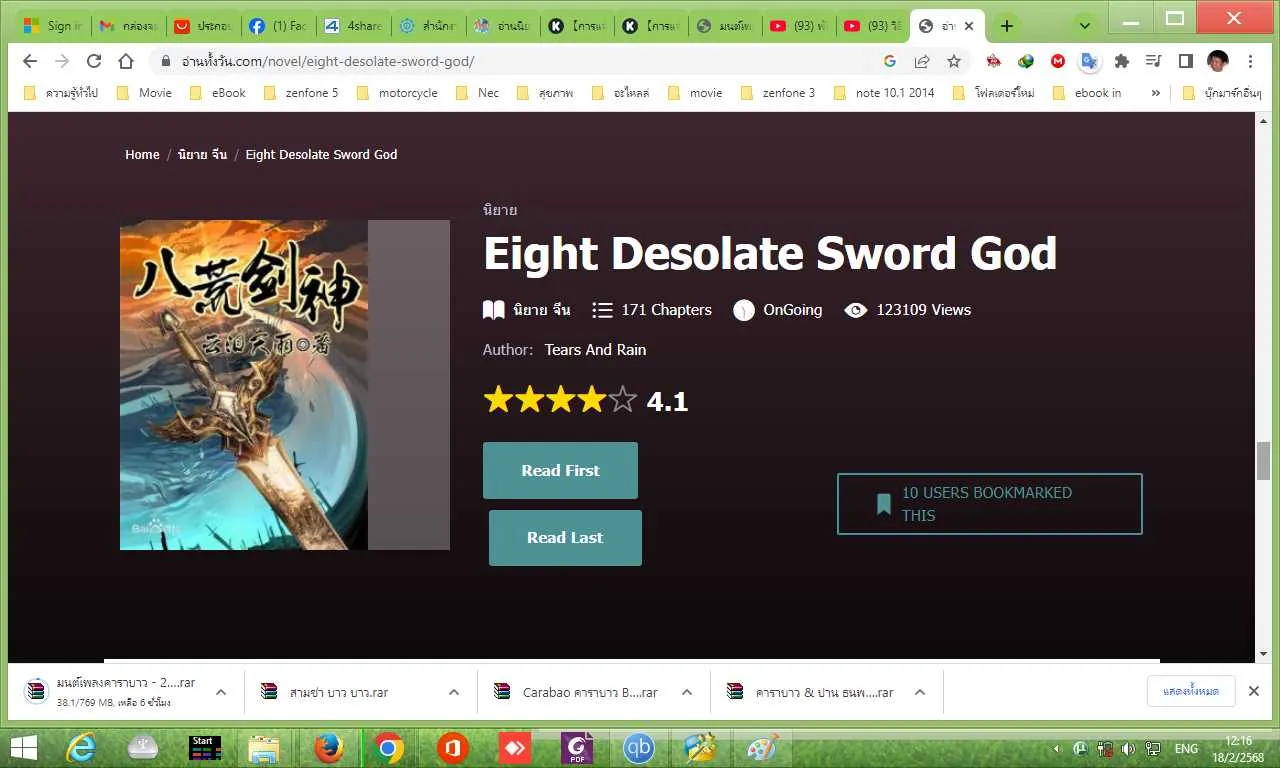Screen dimensions: 1280x768
Task: Open the Chrome profile avatar
Action: (x=1217, y=61)
